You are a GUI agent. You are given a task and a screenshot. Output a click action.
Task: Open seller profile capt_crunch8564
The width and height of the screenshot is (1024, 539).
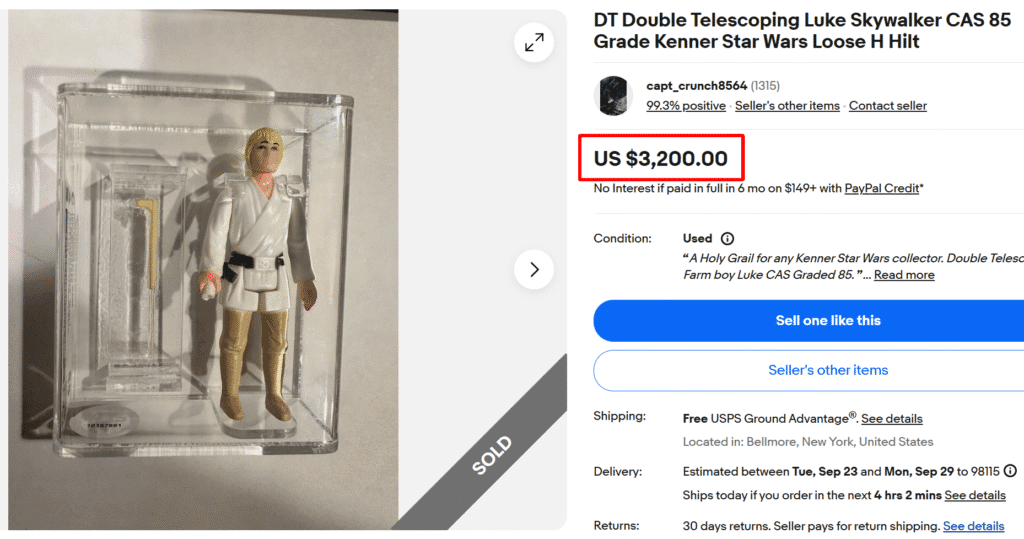696,86
